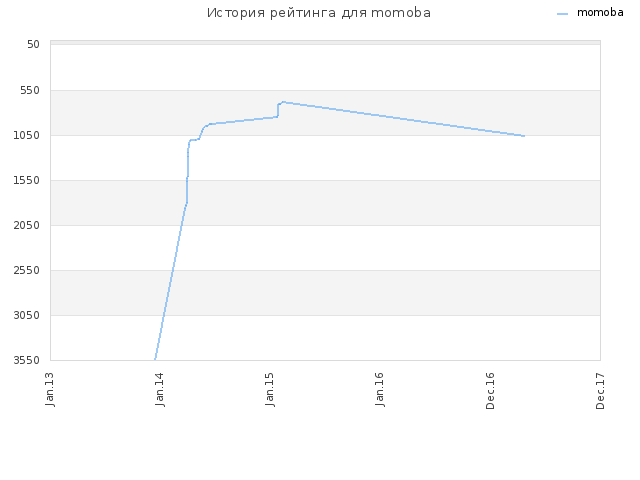
Task: Click the 2550 y-axis label
Action: tap(27, 270)
